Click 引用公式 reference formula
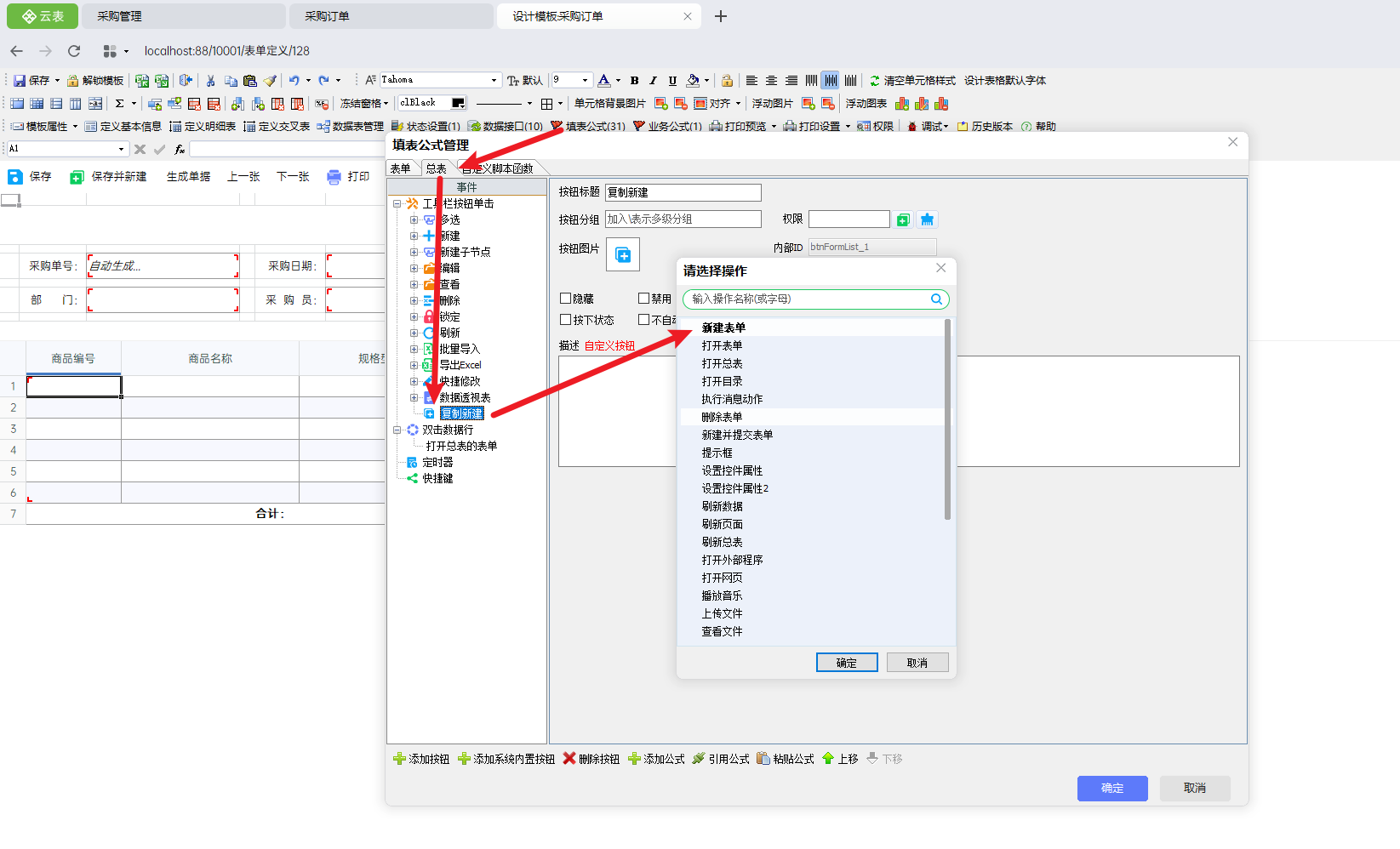 721,759
